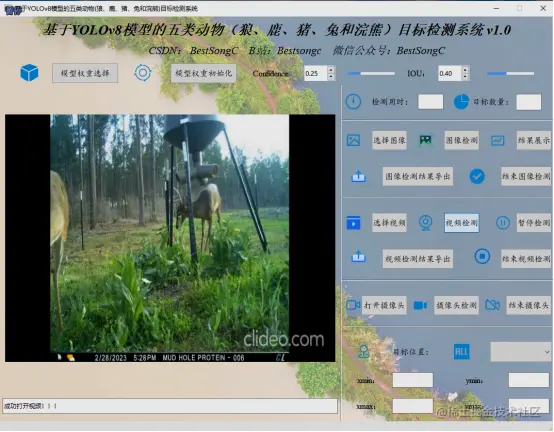Click the Confidence 0.25 input field

(x=316, y=73)
